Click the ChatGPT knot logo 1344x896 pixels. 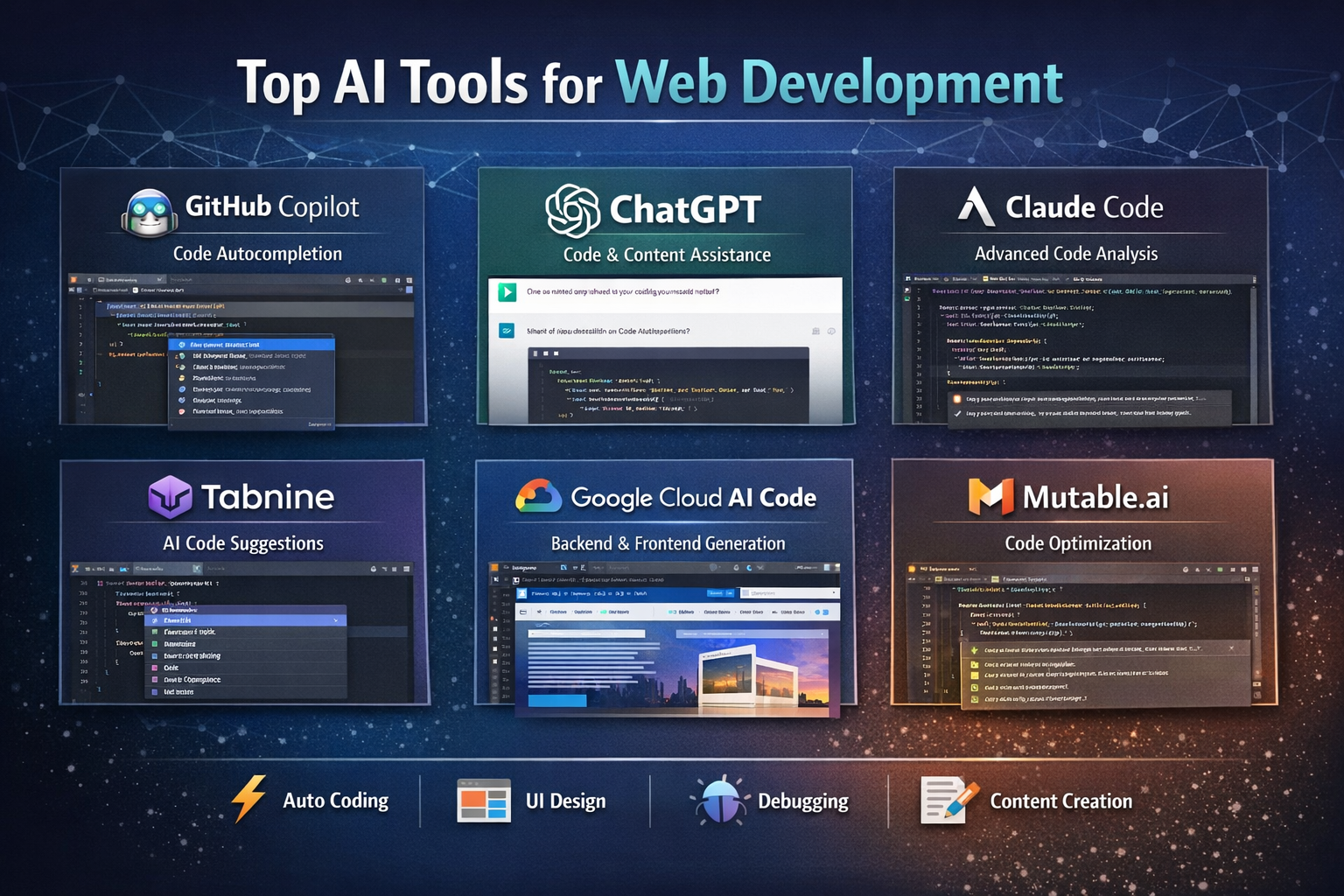(x=572, y=211)
